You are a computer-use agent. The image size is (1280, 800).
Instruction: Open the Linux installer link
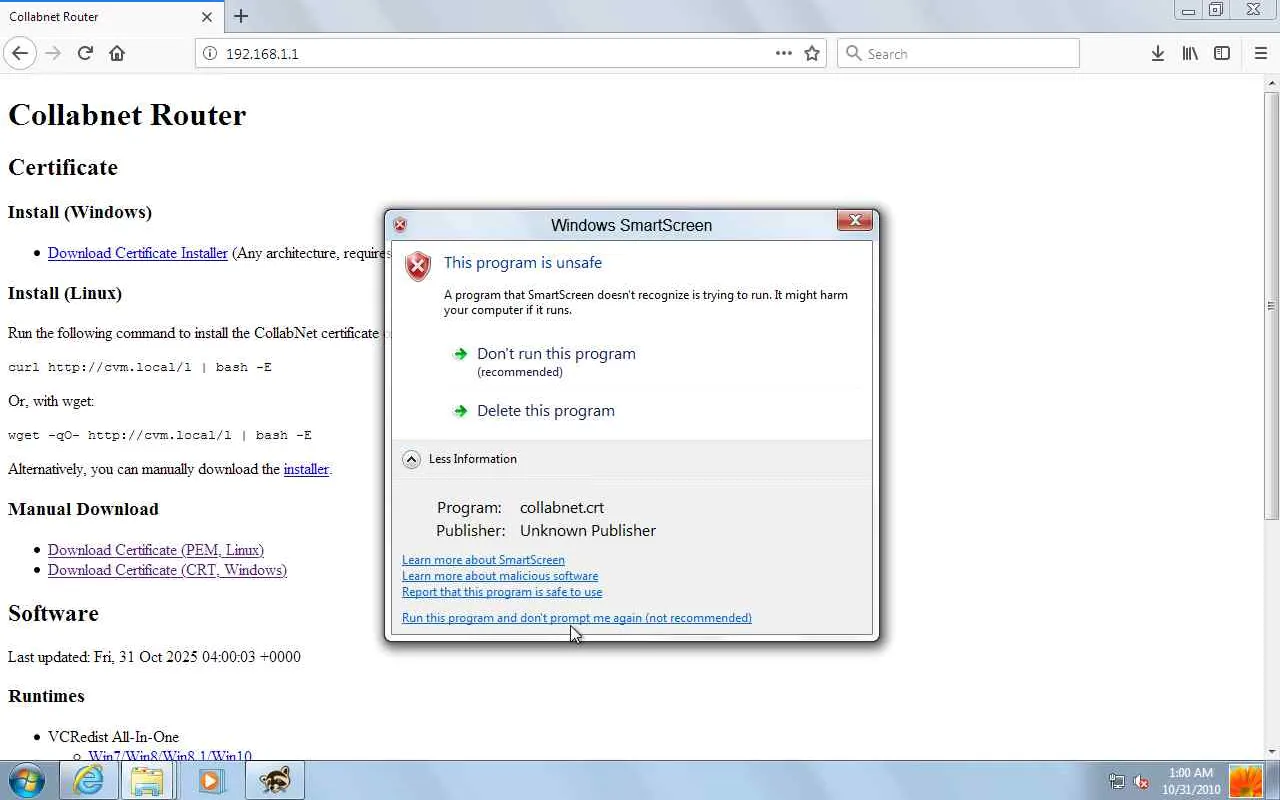(306, 469)
